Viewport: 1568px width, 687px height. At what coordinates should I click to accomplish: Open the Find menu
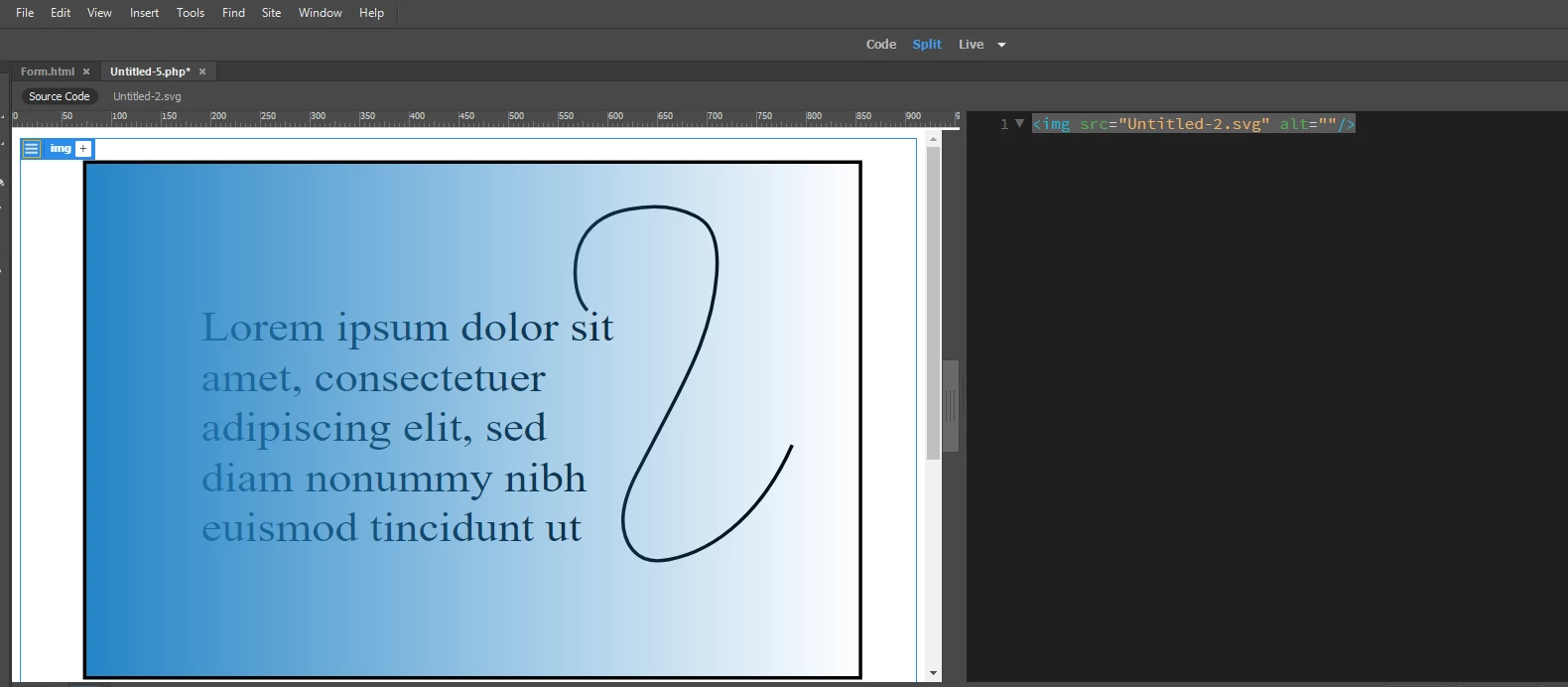[233, 13]
